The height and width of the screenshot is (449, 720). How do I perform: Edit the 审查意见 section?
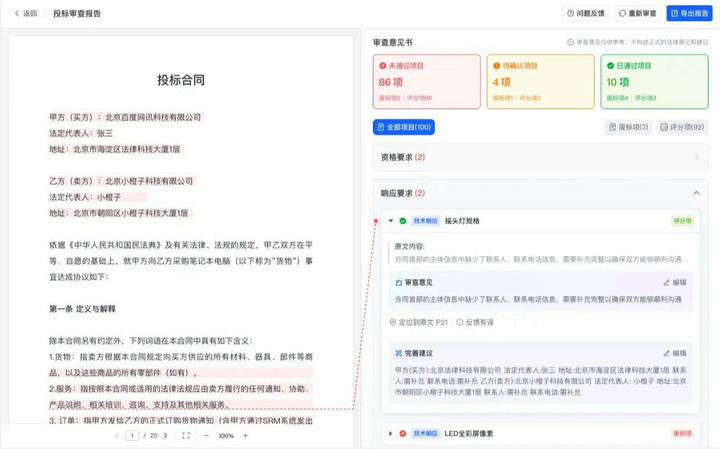tap(675, 282)
